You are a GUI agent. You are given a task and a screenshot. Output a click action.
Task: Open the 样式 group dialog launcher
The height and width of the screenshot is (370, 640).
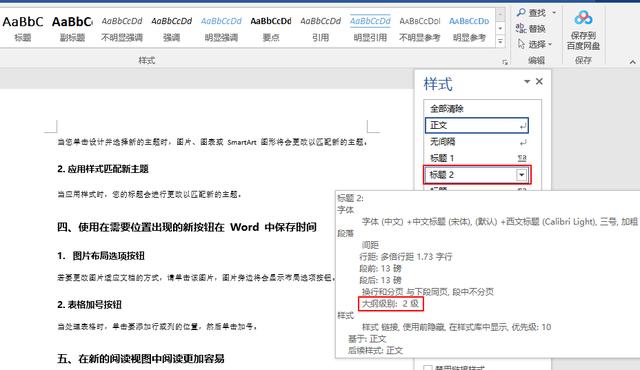click(505, 62)
